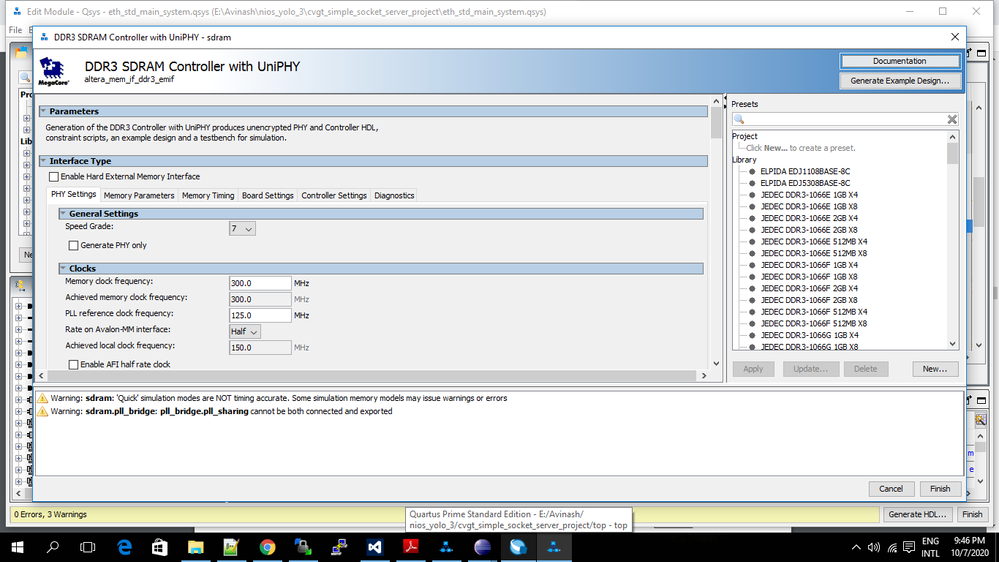This screenshot has height=562, width=999.
Task: Launch Microsoft Edge from taskbar
Action: [x=124, y=547]
